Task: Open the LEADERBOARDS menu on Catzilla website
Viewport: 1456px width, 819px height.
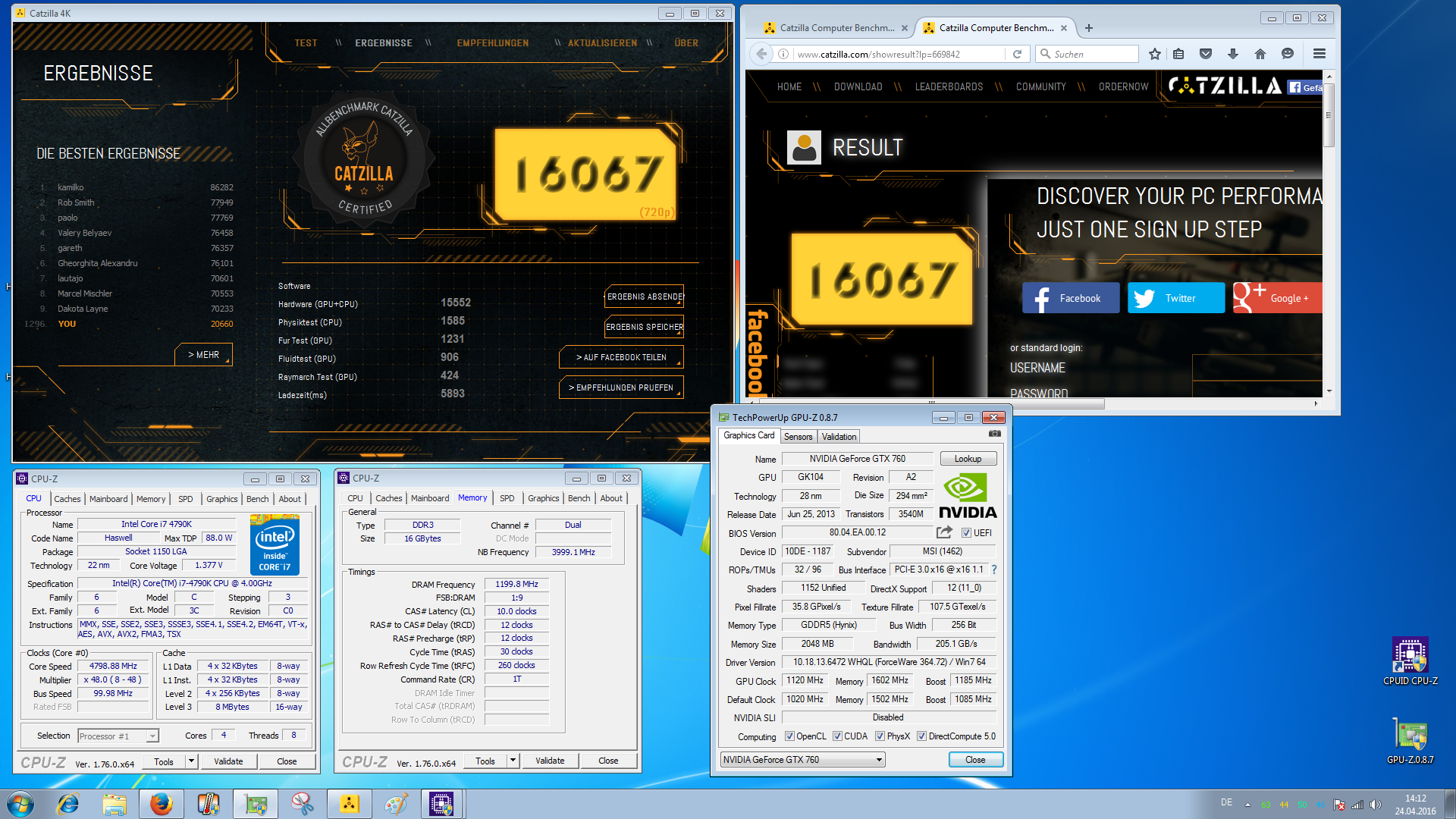Action: pyautogui.click(x=949, y=86)
